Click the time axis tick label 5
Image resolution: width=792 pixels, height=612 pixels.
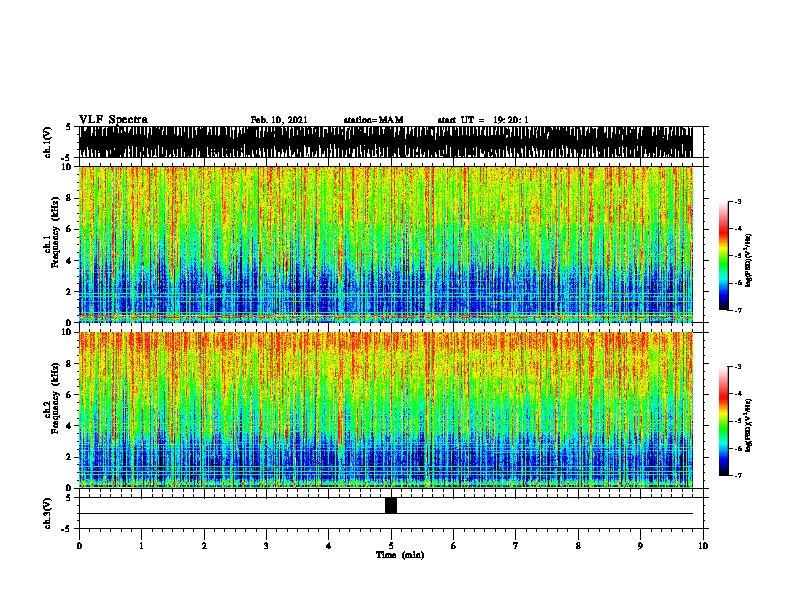(391, 546)
